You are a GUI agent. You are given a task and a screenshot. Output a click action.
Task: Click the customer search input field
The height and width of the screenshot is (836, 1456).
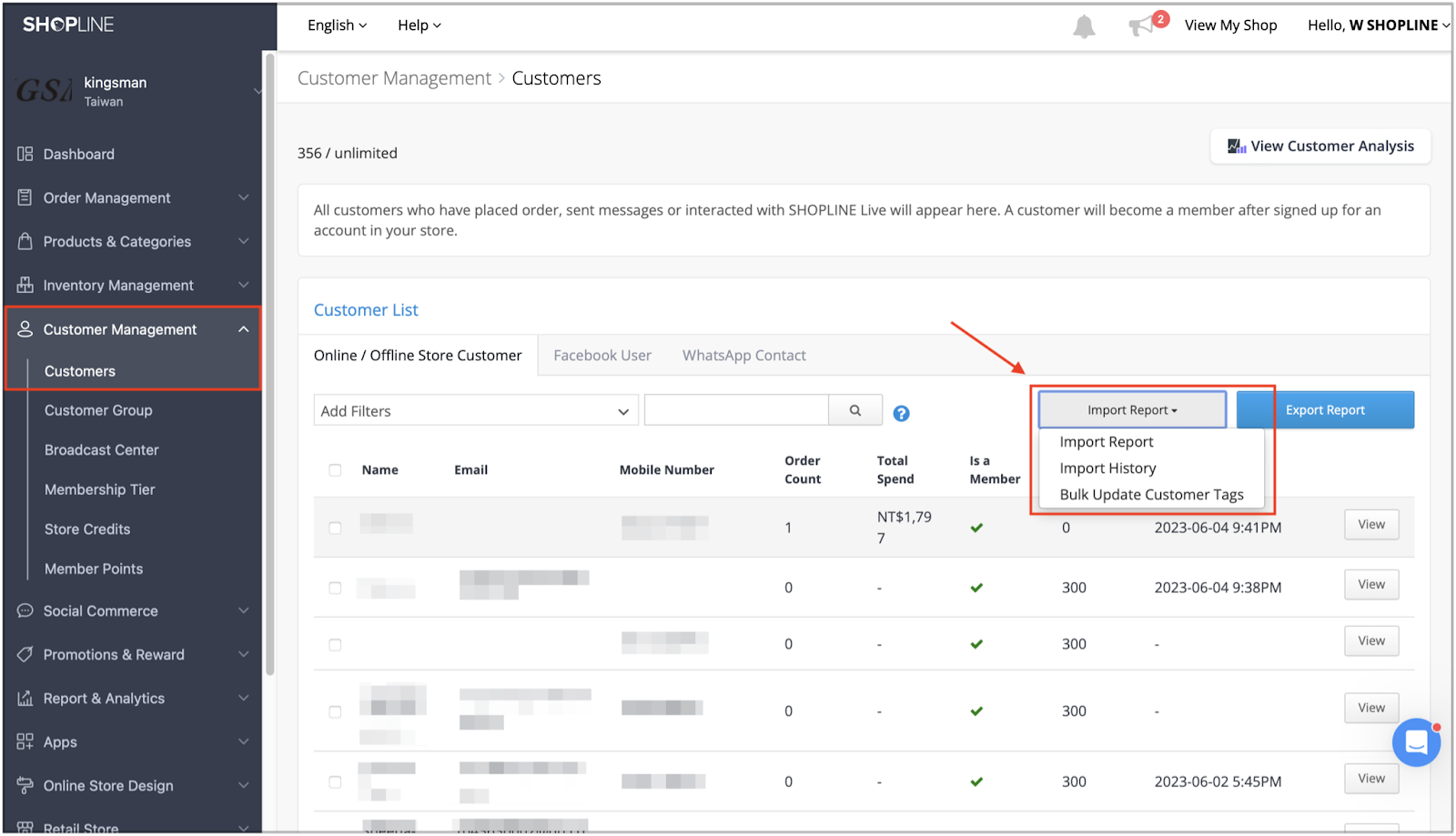[x=736, y=410]
